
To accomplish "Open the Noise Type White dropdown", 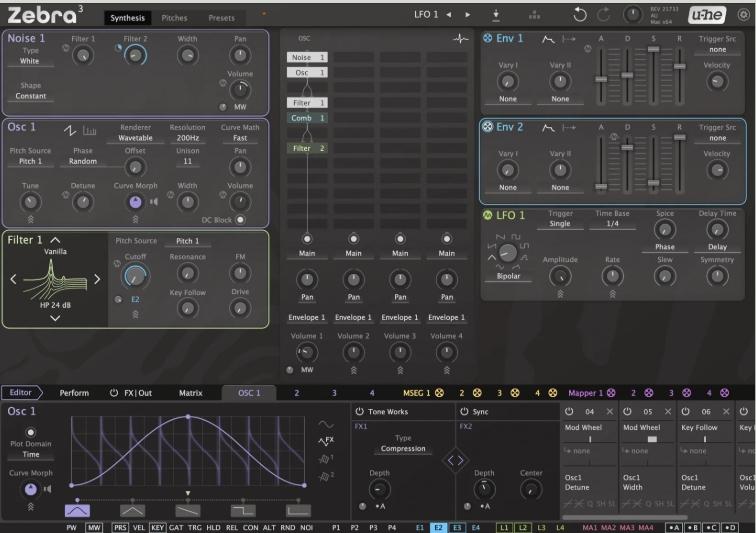I will [x=30, y=61].
